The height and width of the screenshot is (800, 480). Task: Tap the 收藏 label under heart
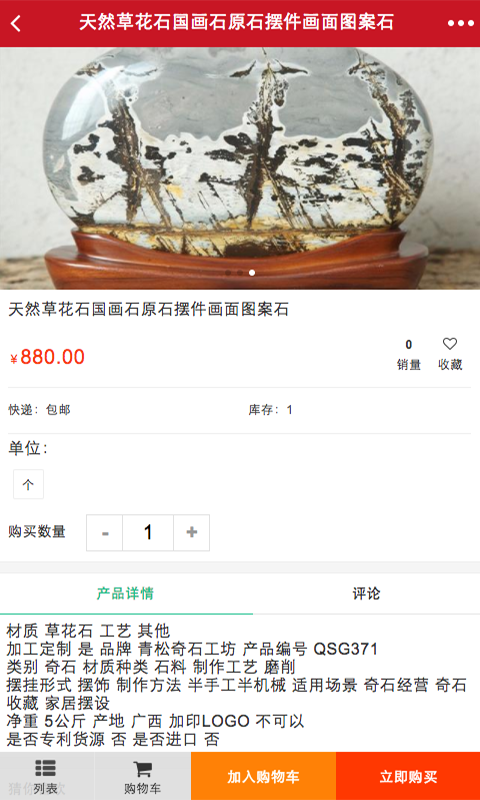[x=450, y=365]
